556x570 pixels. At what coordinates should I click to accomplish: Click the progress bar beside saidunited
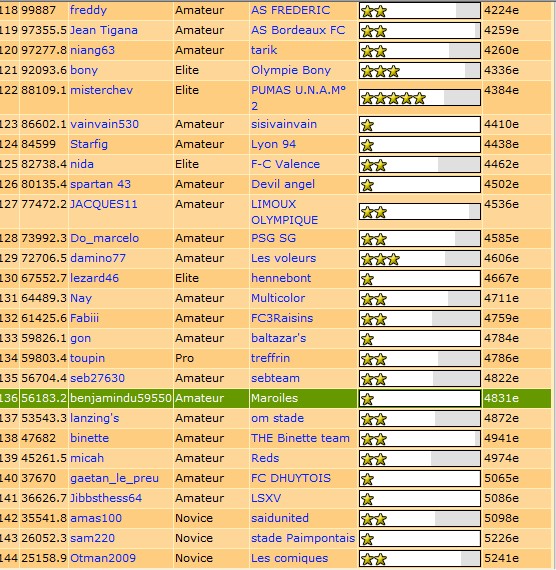(x=420, y=518)
